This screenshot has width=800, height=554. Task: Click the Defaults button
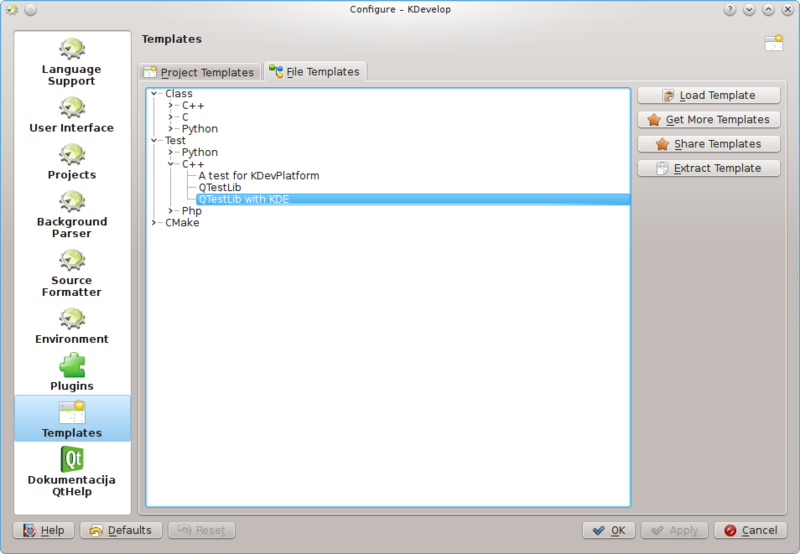pyautogui.click(x=121, y=531)
